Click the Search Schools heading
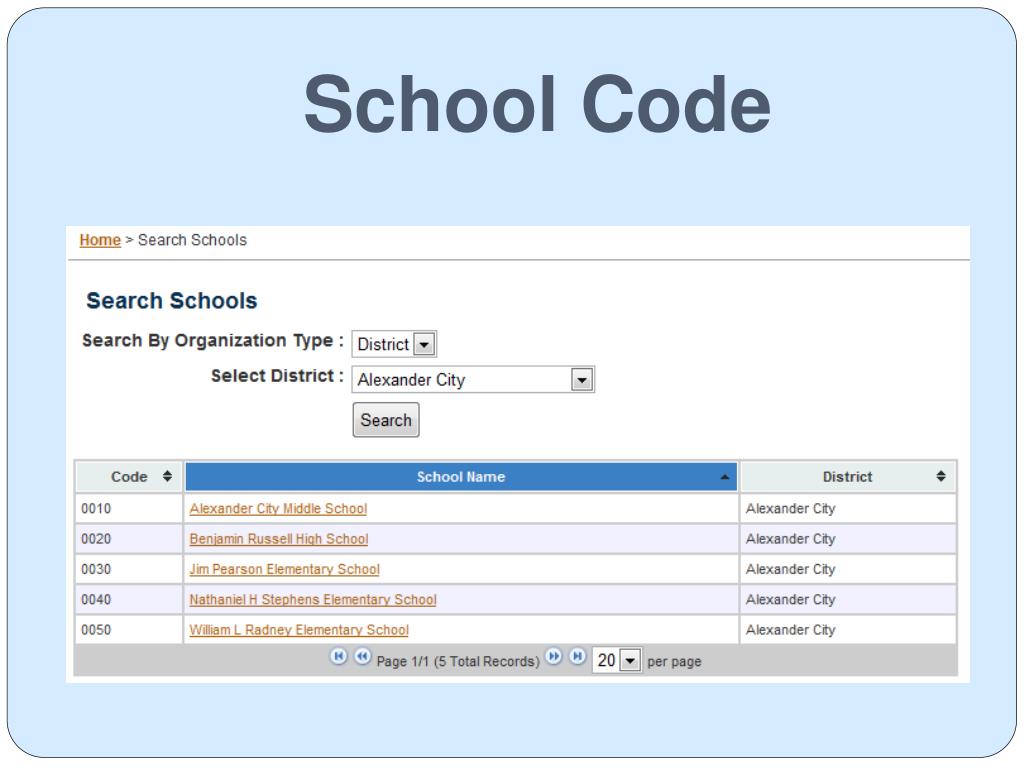Viewport: 1024px width, 768px height. click(x=172, y=301)
